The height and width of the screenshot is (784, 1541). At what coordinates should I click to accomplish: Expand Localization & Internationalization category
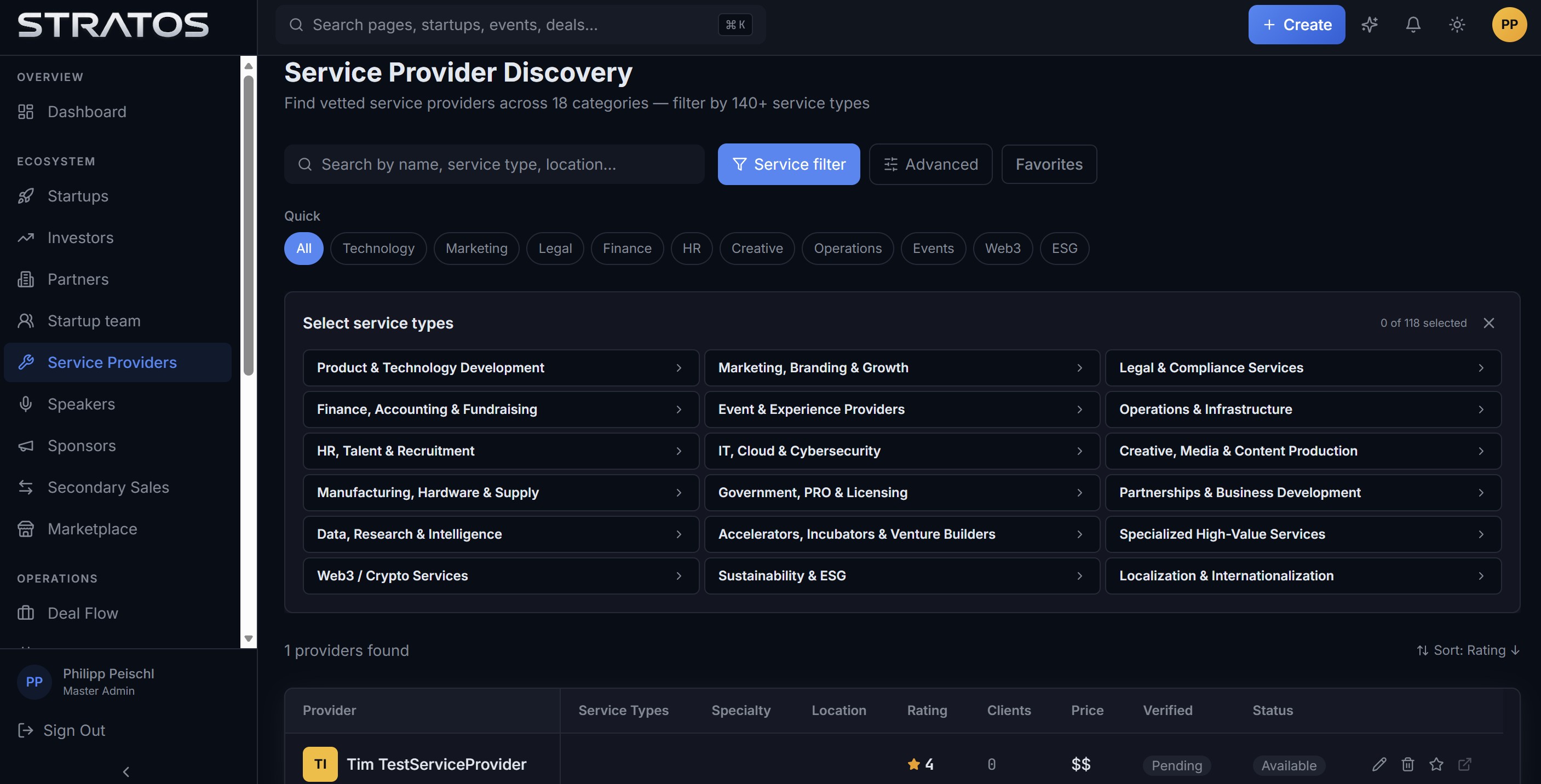coord(1303,576)
